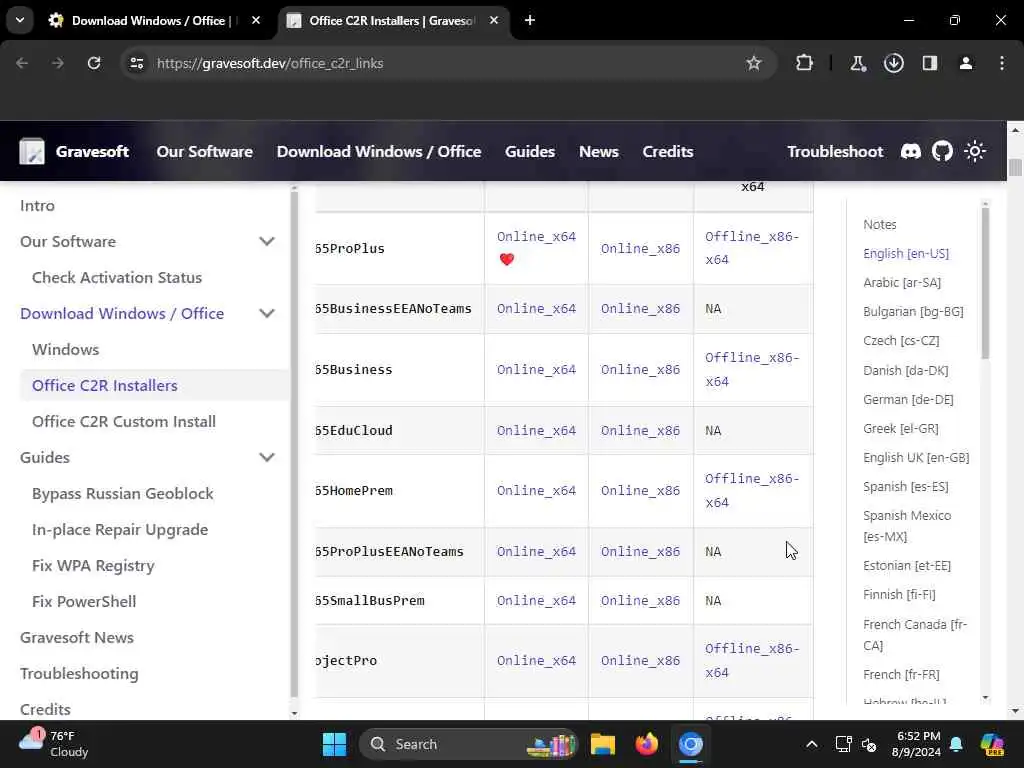Open In-place Repair Upgrade guide

(x=120, y=530)
